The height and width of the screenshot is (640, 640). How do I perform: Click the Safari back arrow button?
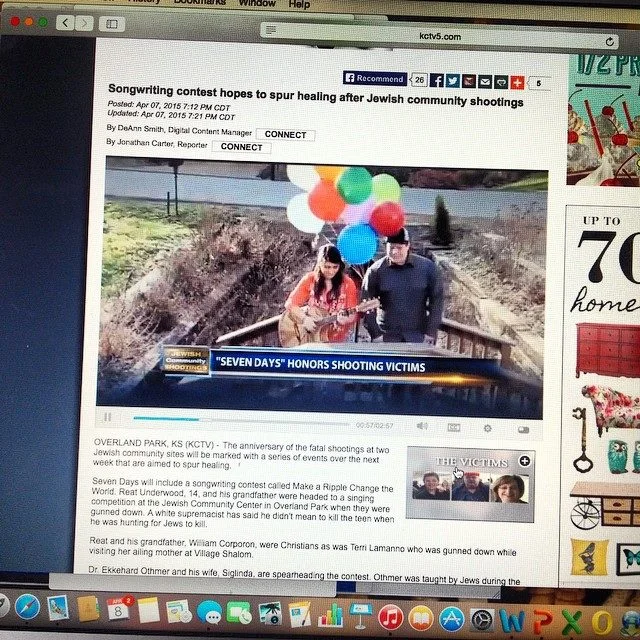click(x=65, y=23)
